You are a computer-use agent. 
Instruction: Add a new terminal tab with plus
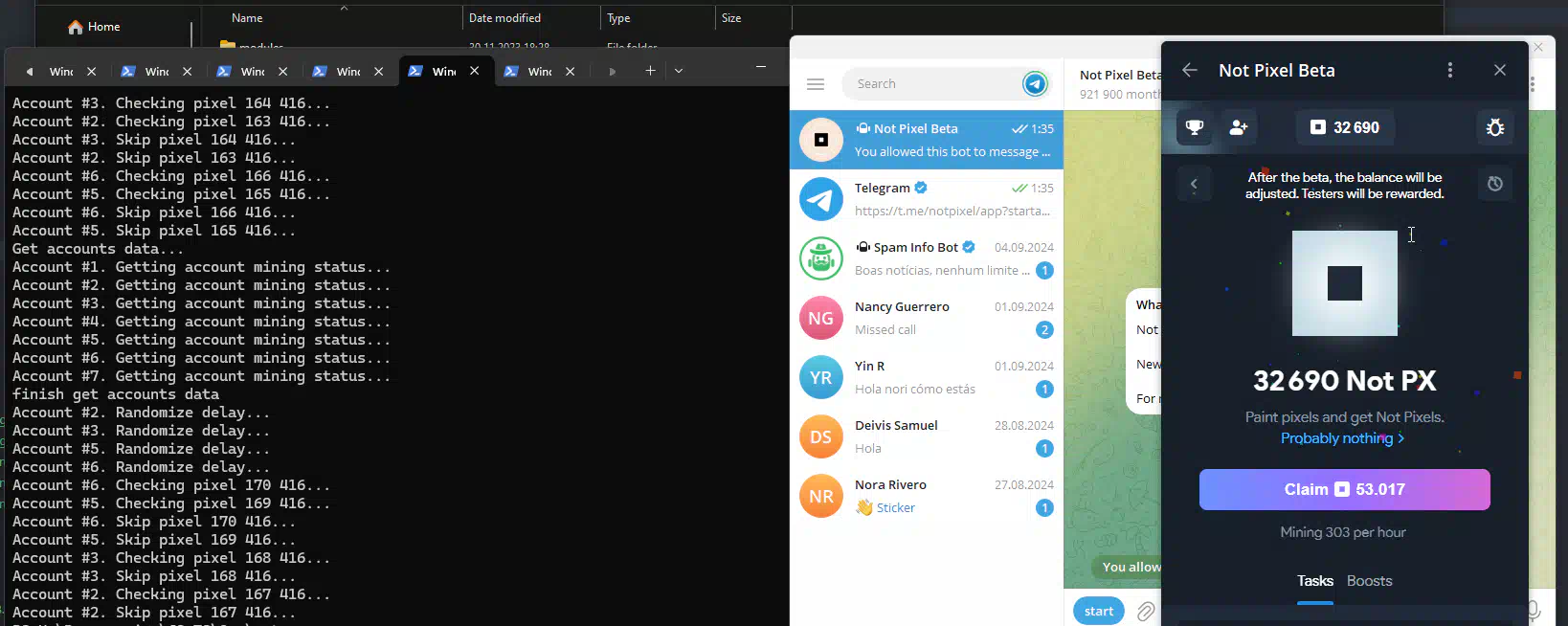pos(650,71)
